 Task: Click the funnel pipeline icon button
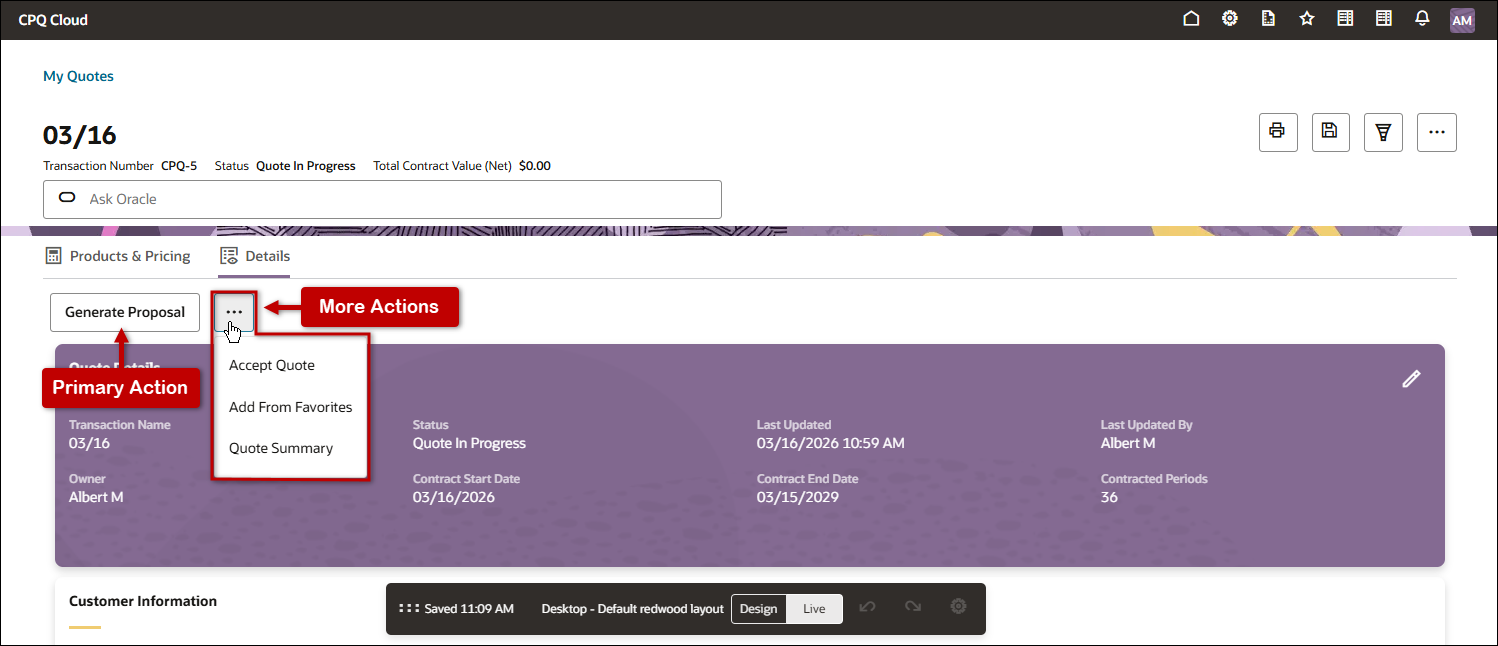pos(1383,131)
